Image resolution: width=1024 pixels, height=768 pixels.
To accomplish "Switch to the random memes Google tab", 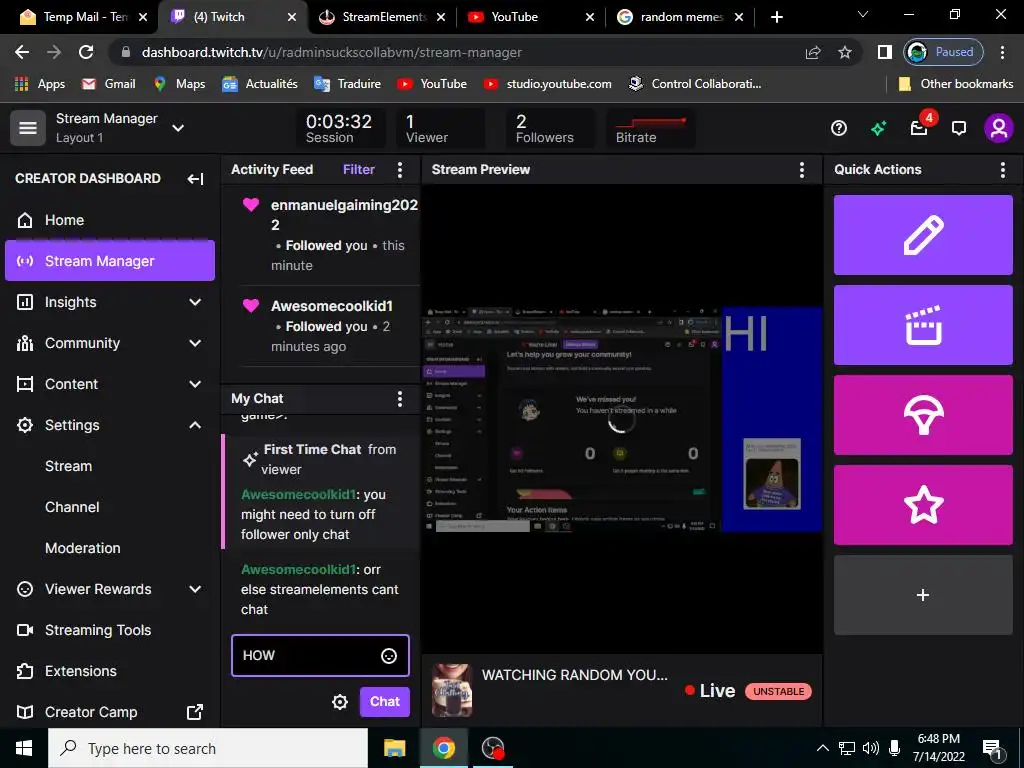I will pyautogui.click(x=679, y=17).
